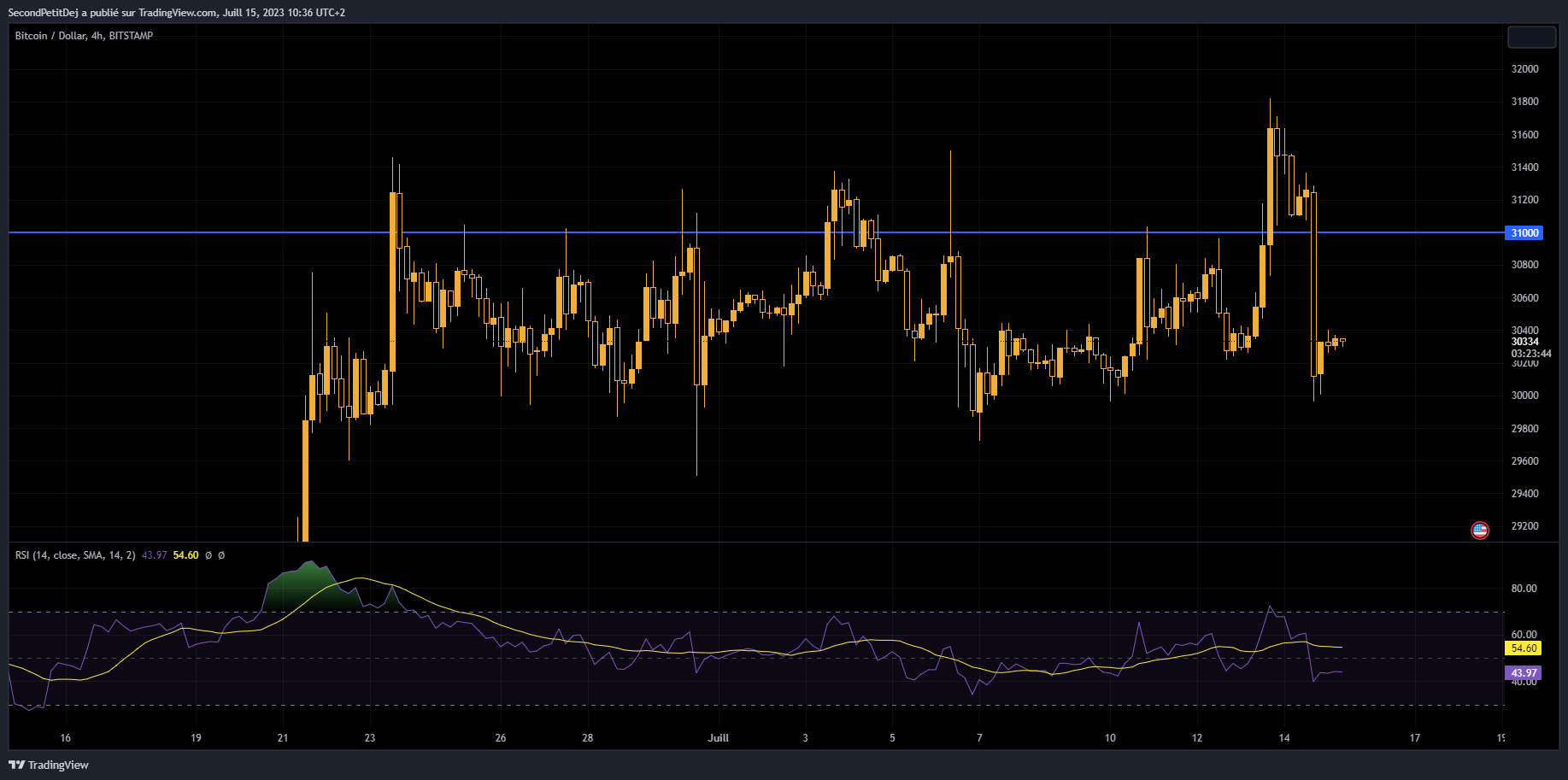Toggle the 43.97 purple RSI value
Viewport: 1568px width, 780px height.
1524,672
